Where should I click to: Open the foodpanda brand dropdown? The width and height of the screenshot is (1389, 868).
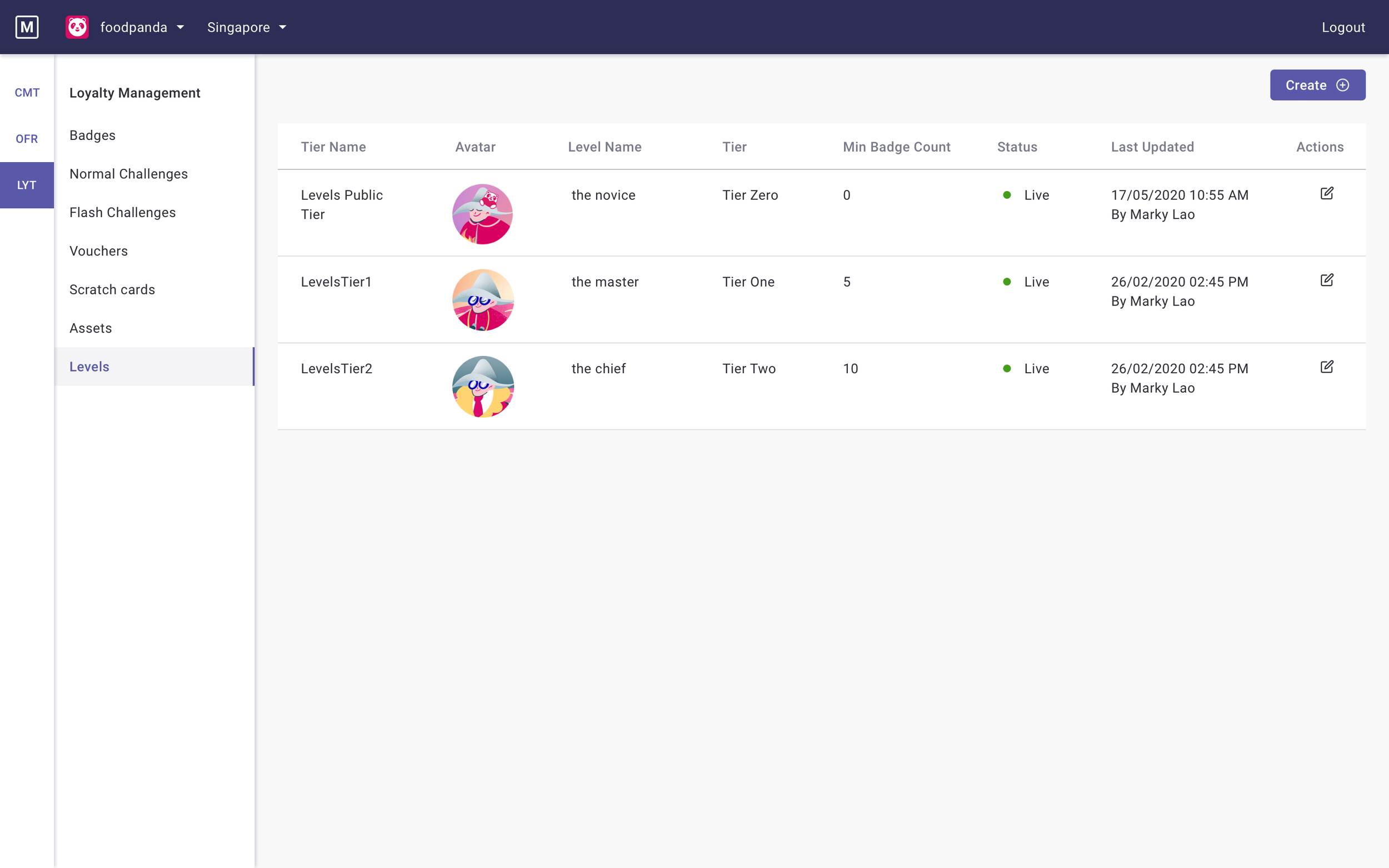(x=142, y=27)
